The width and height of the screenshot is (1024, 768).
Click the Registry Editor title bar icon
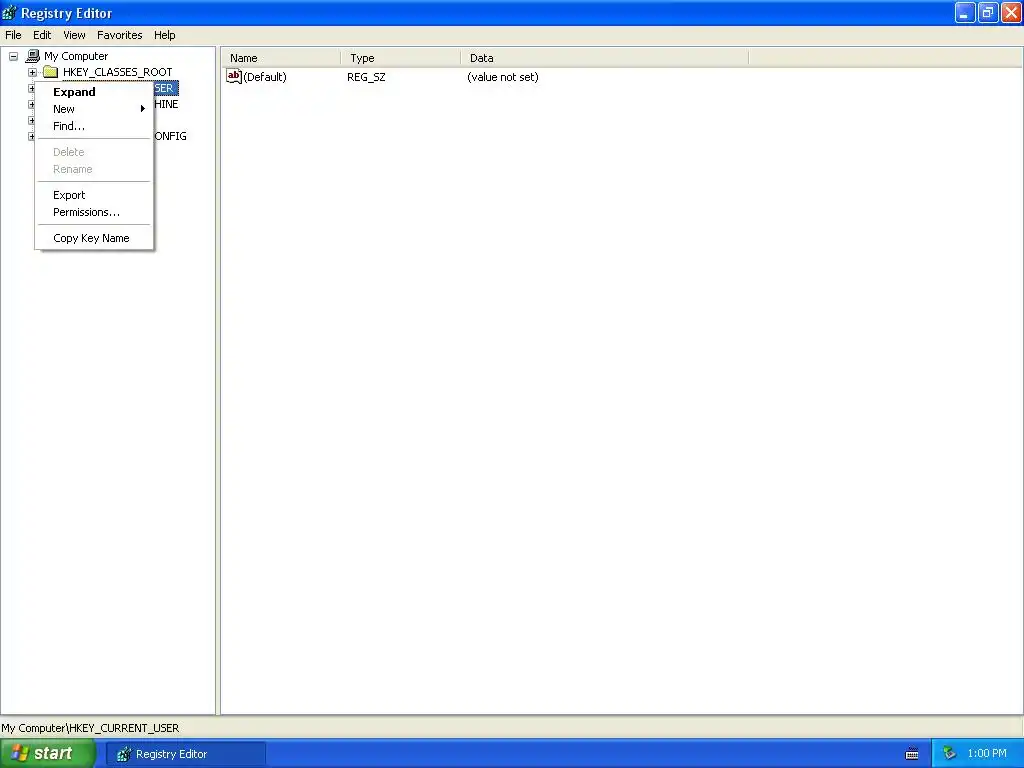(x=10, y=12)
